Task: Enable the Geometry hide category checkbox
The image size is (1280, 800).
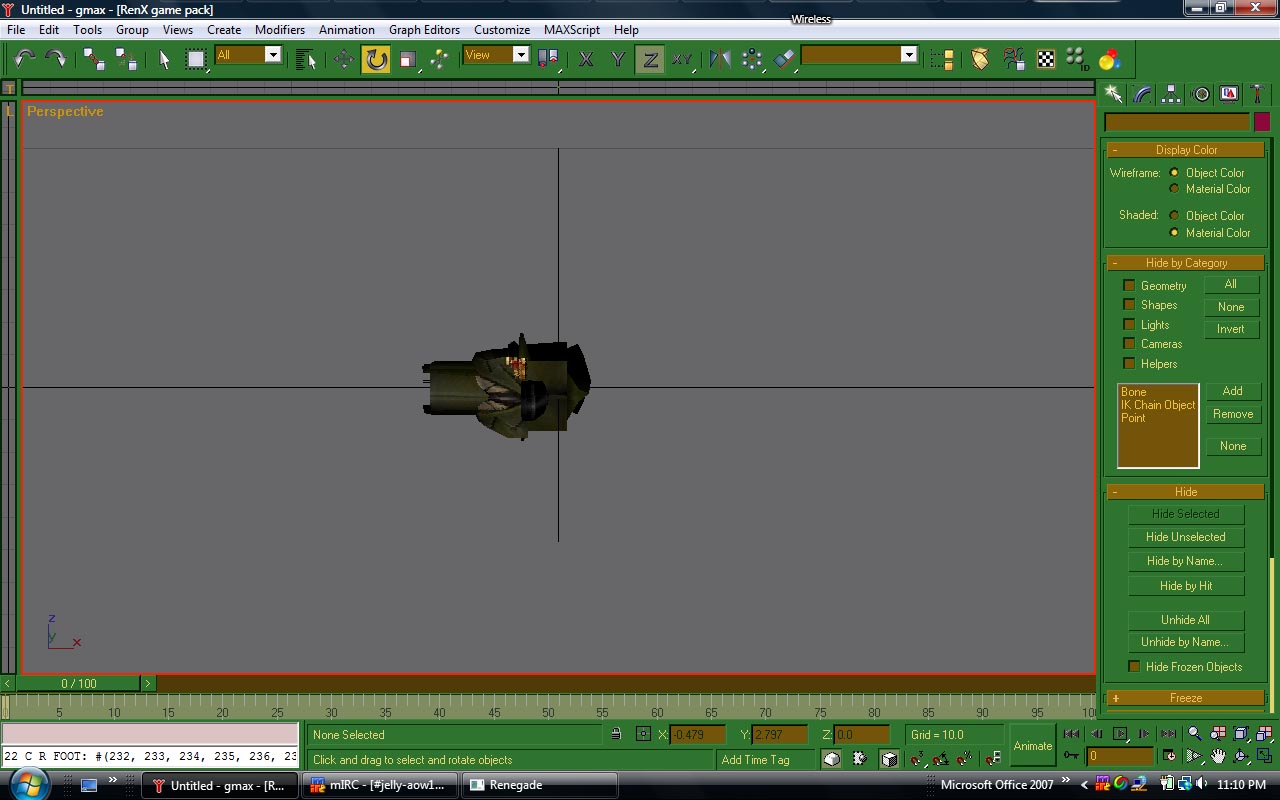Action: pos(1129,286)
